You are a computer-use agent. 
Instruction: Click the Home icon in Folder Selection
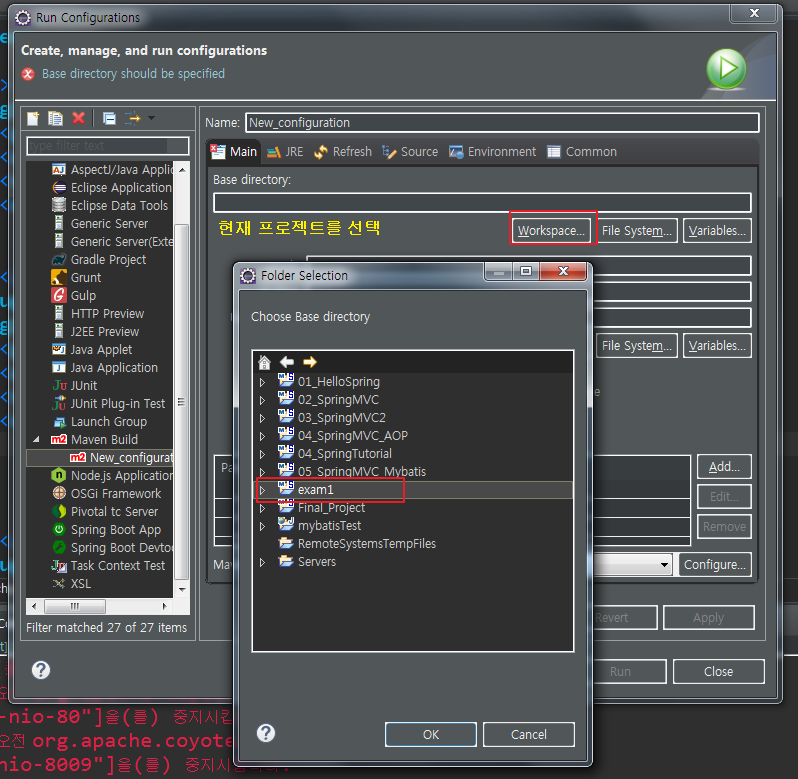tap(264, 362)
